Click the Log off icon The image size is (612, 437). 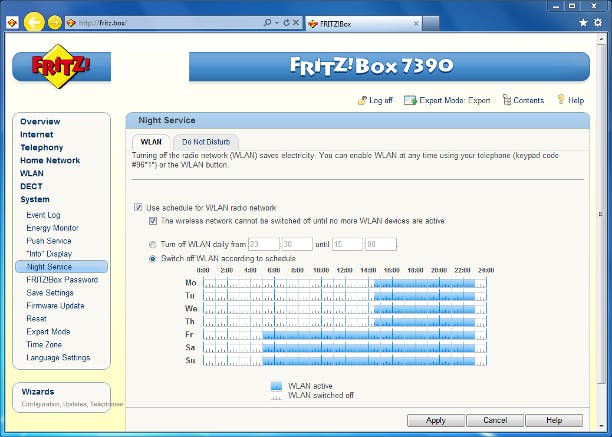[x=362, y=100]
